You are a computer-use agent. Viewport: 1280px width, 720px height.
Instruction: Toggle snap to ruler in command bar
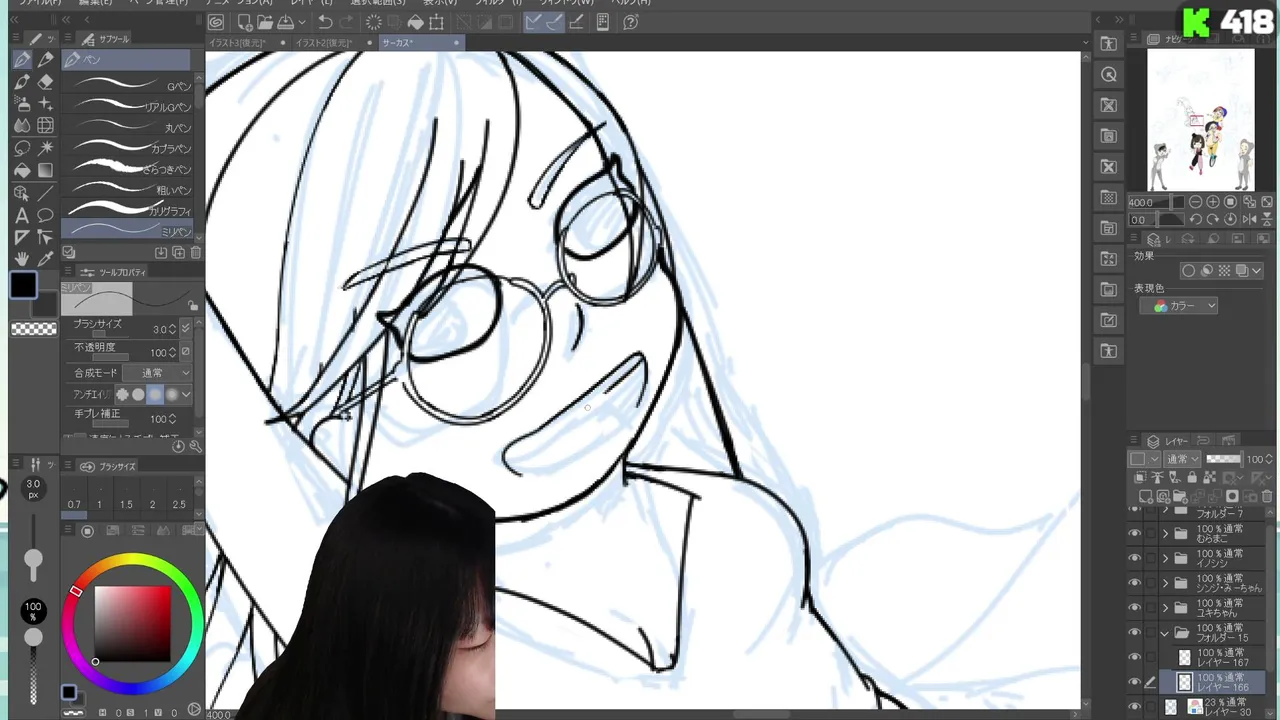point(534,22)
